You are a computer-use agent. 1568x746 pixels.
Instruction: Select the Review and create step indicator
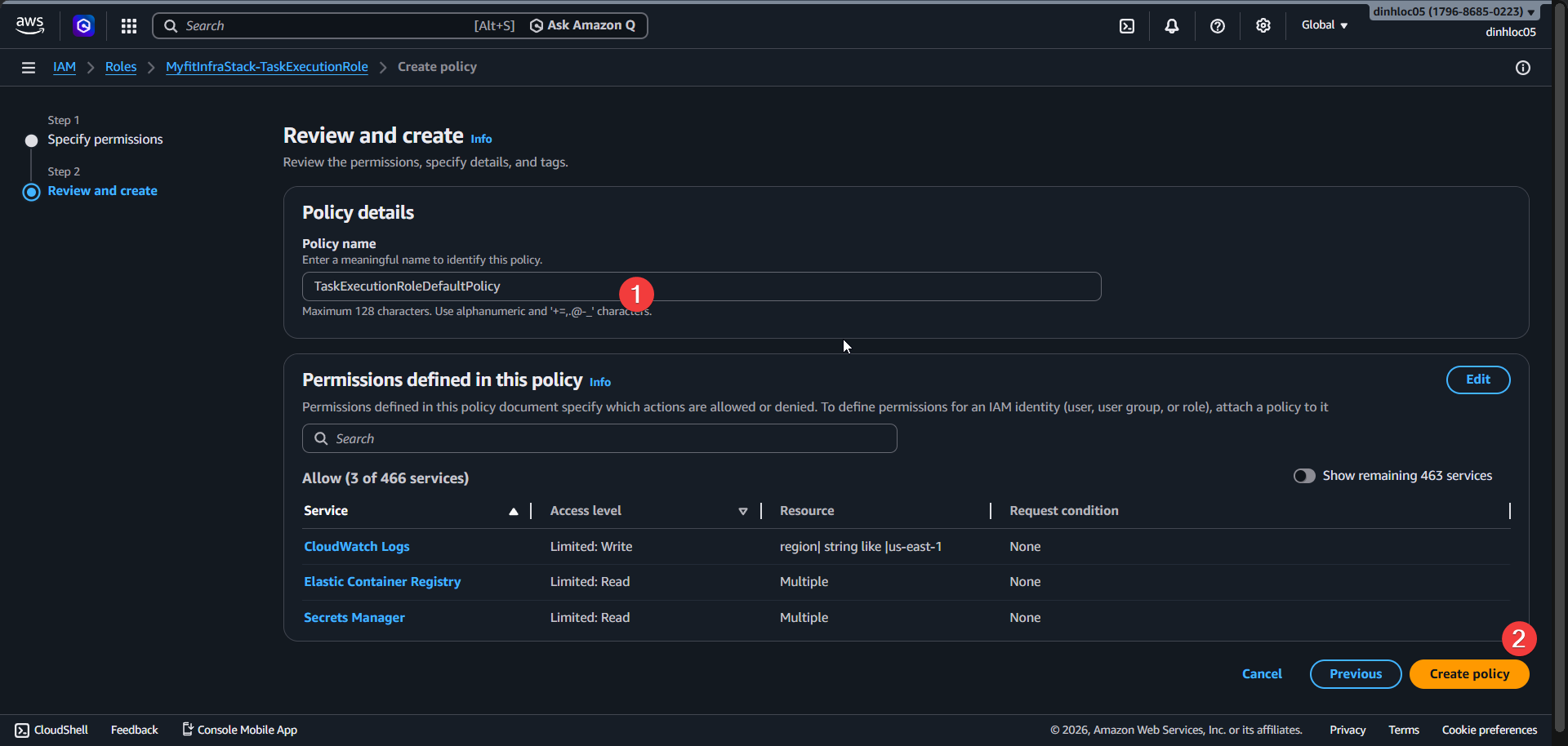102,190
